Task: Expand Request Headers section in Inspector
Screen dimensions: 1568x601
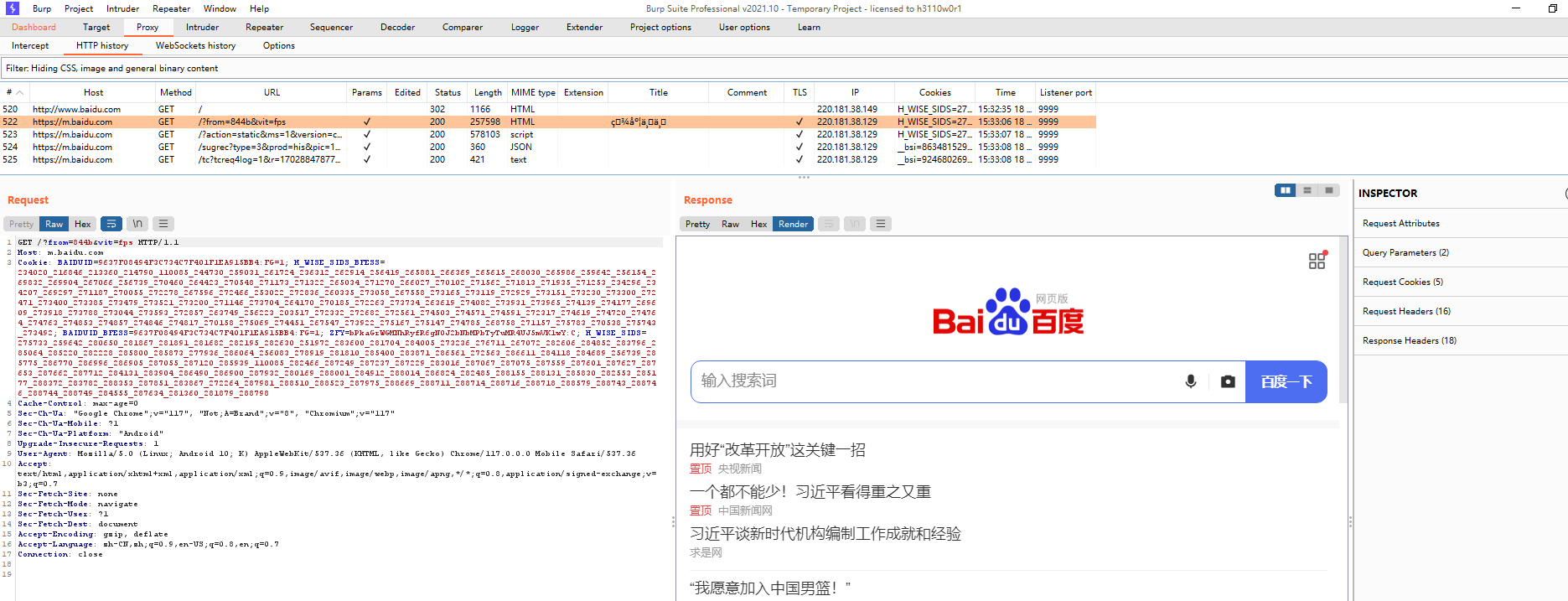Action: pos(1406,311)
